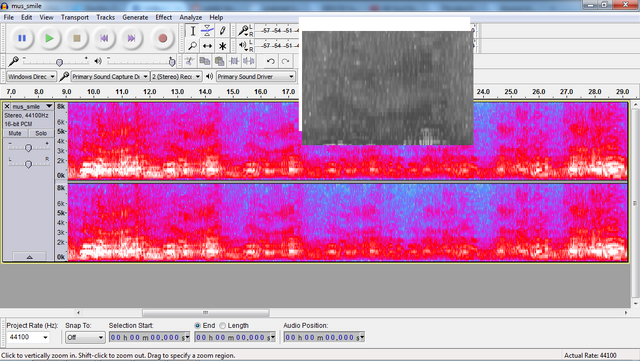Click the Trim audio icon
640x361 pixels.
coord(234,61)
